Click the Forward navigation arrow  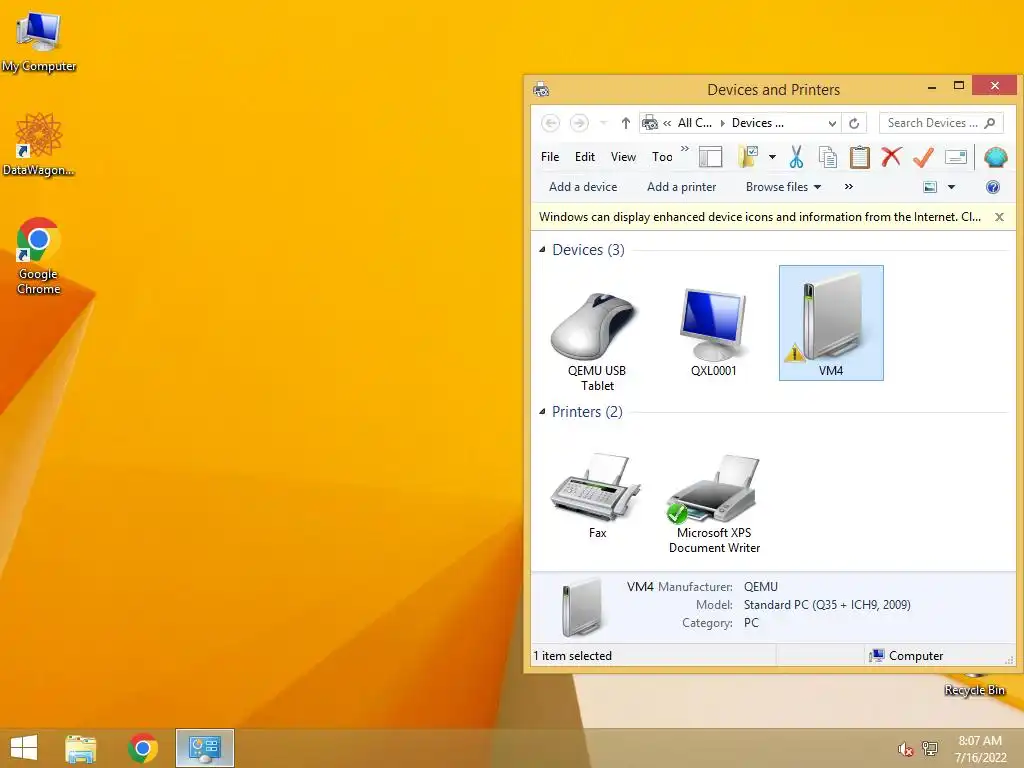pyautogui.click(x=579, y=123)
